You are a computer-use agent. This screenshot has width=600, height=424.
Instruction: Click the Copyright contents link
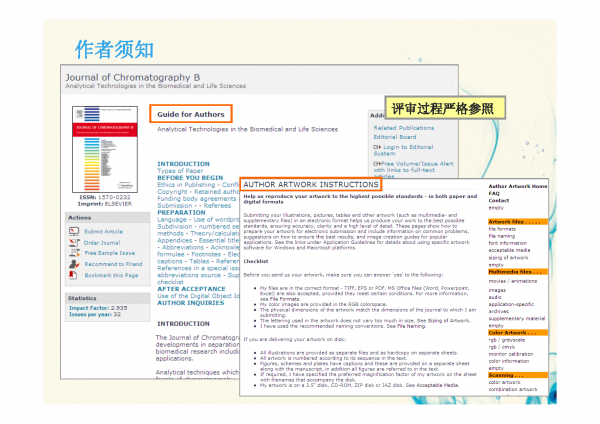(172, 191)
